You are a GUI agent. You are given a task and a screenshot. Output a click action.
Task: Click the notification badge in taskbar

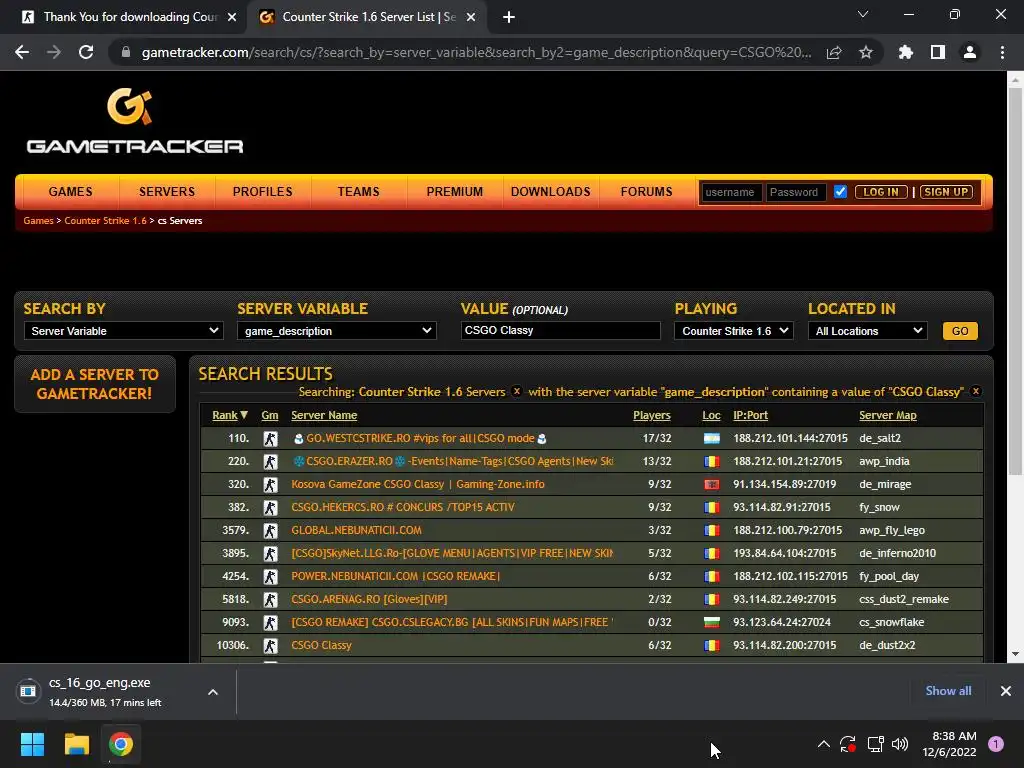click(x=996, y=744)
